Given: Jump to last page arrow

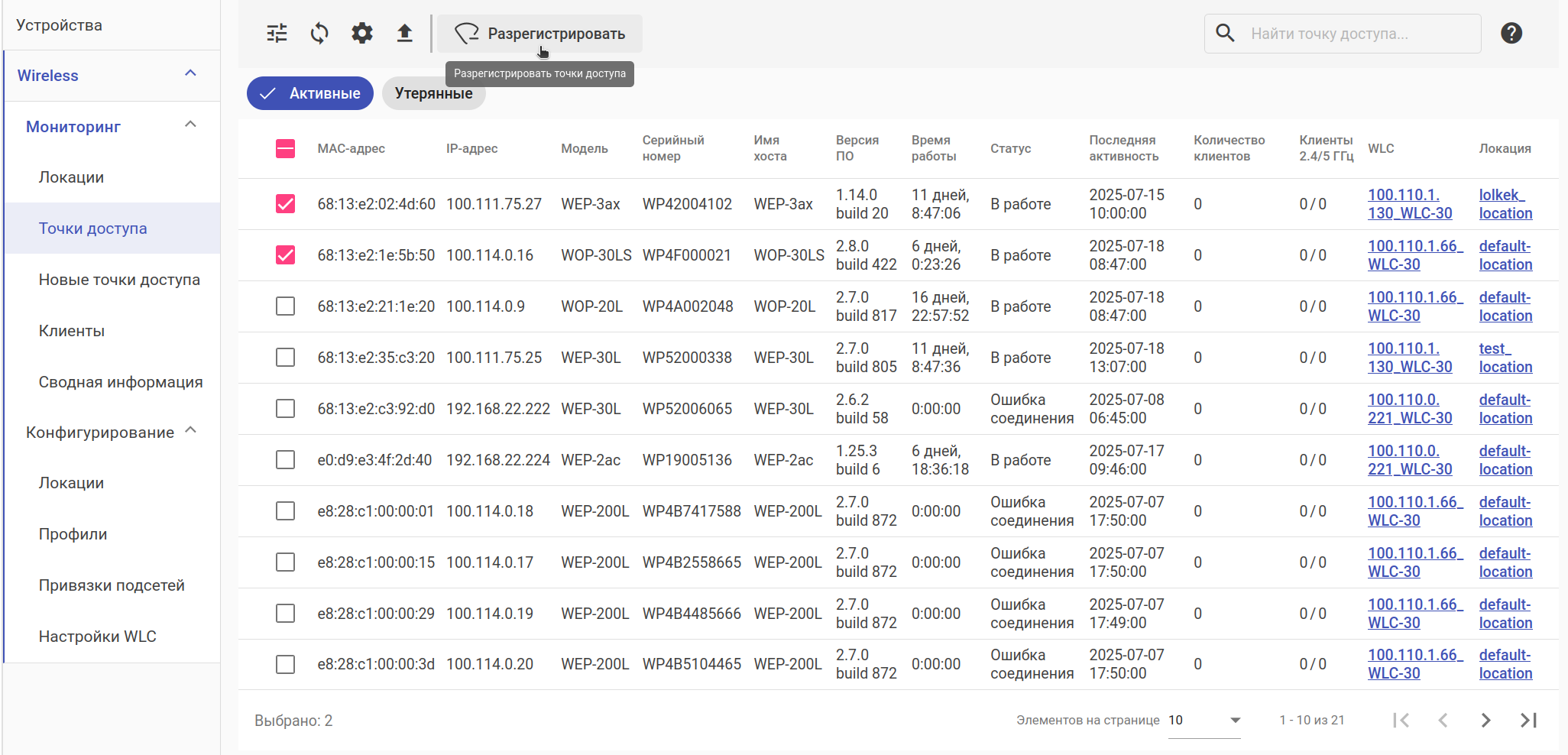Looking at the screenshot, I should click(x=1528, y=720).
